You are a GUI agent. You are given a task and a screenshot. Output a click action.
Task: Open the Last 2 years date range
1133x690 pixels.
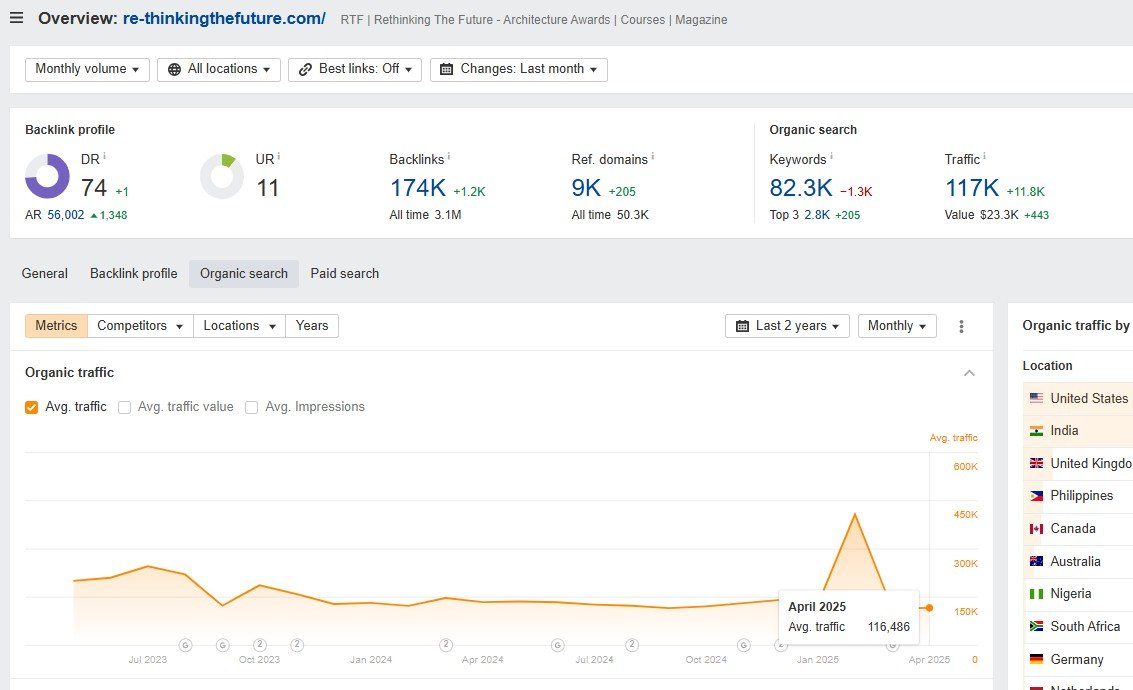point(787,326)
